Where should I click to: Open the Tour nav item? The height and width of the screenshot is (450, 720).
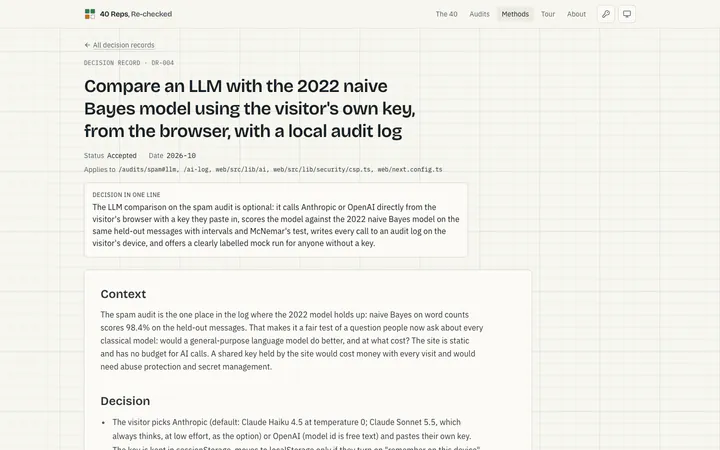[548, 14]
